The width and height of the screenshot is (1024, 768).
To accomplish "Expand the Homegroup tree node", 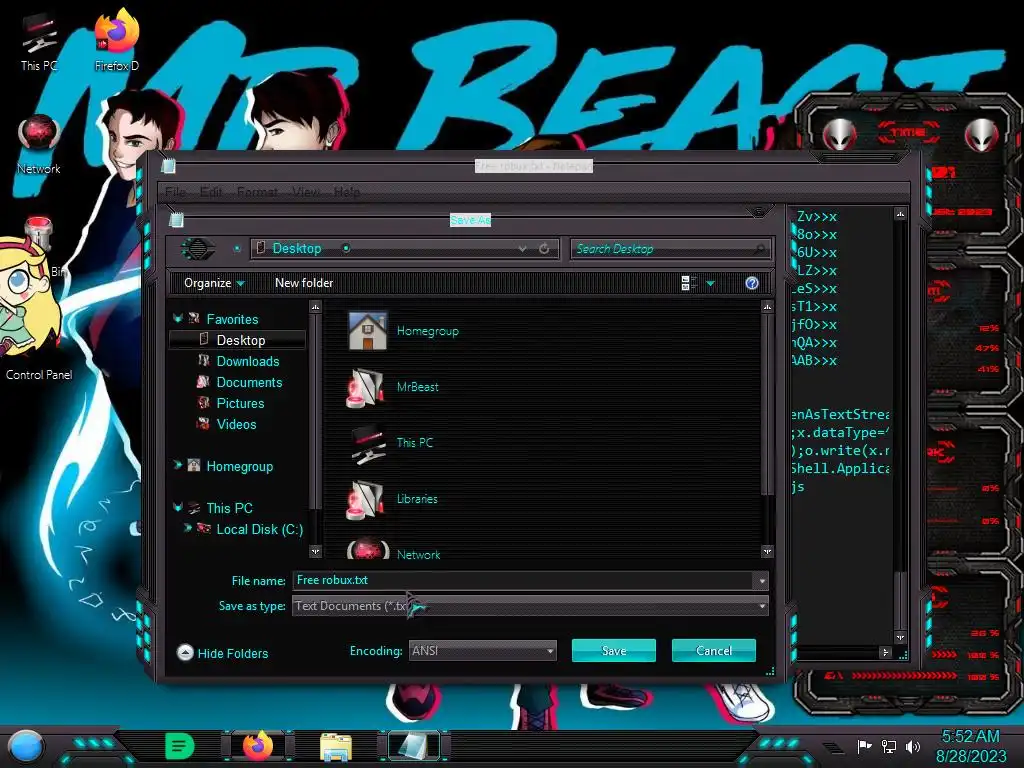I will 177,465.
